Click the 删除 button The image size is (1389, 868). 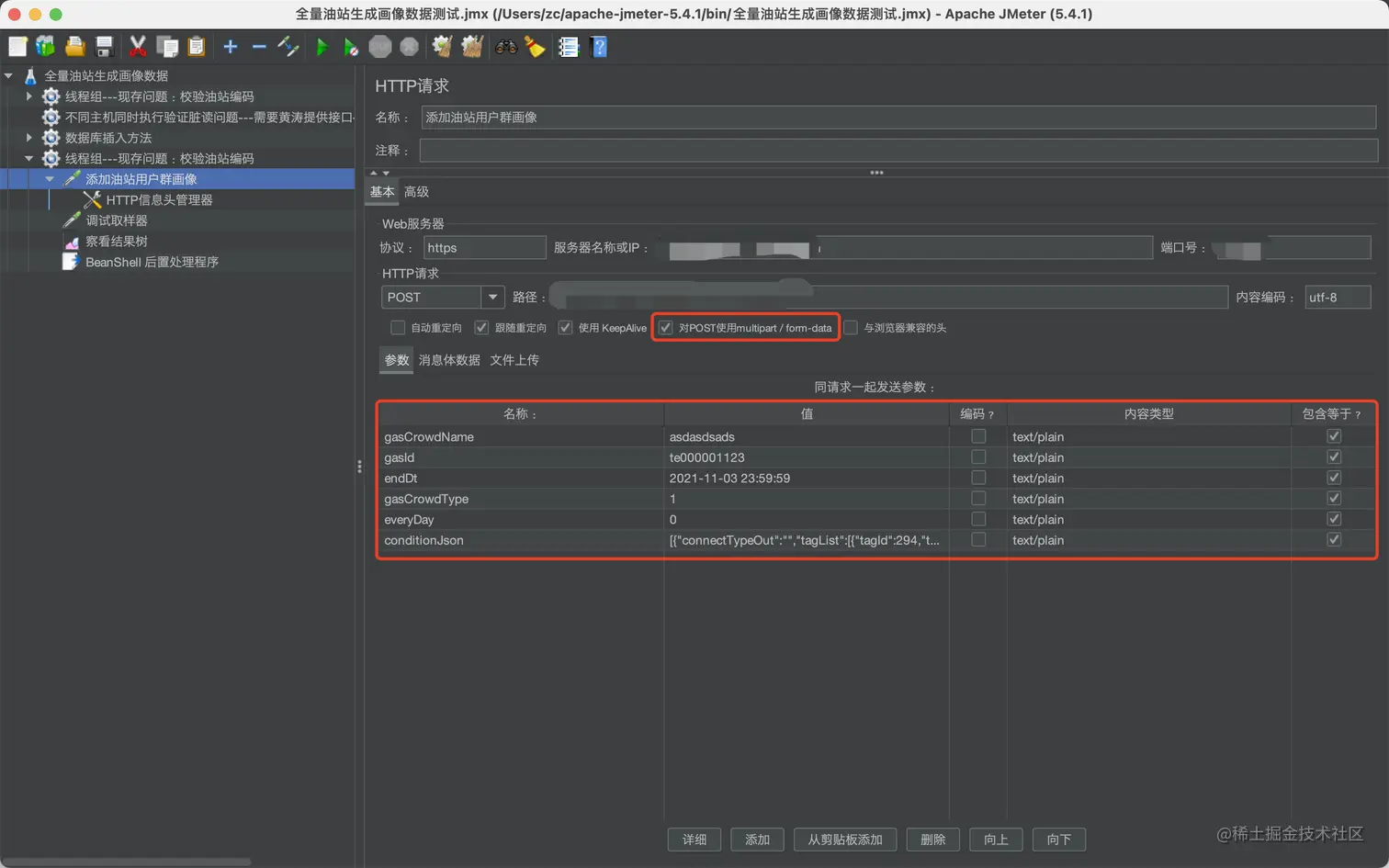pyautogui.click(x=933, y=840)
